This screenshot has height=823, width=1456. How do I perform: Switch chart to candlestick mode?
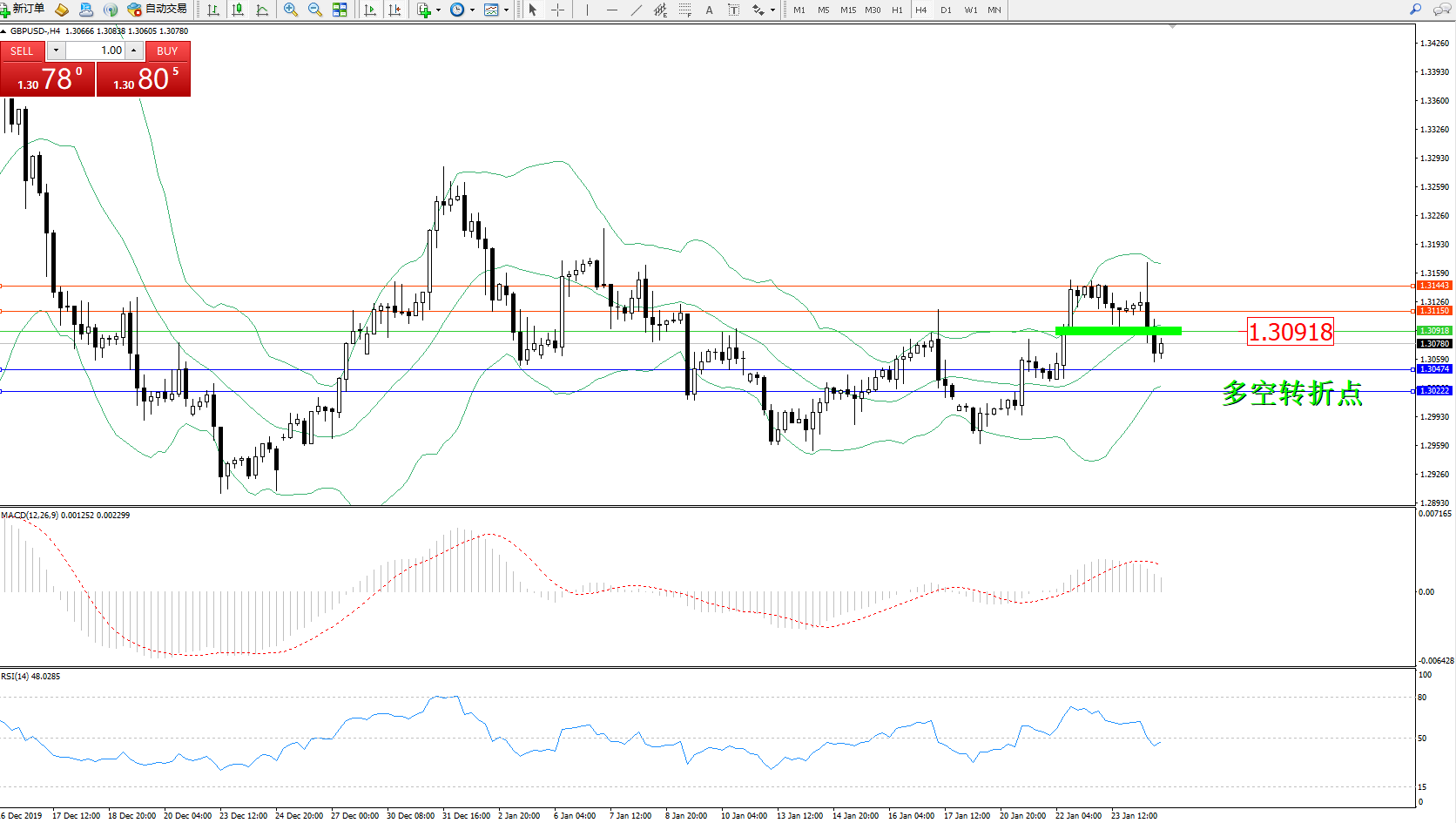238,10
